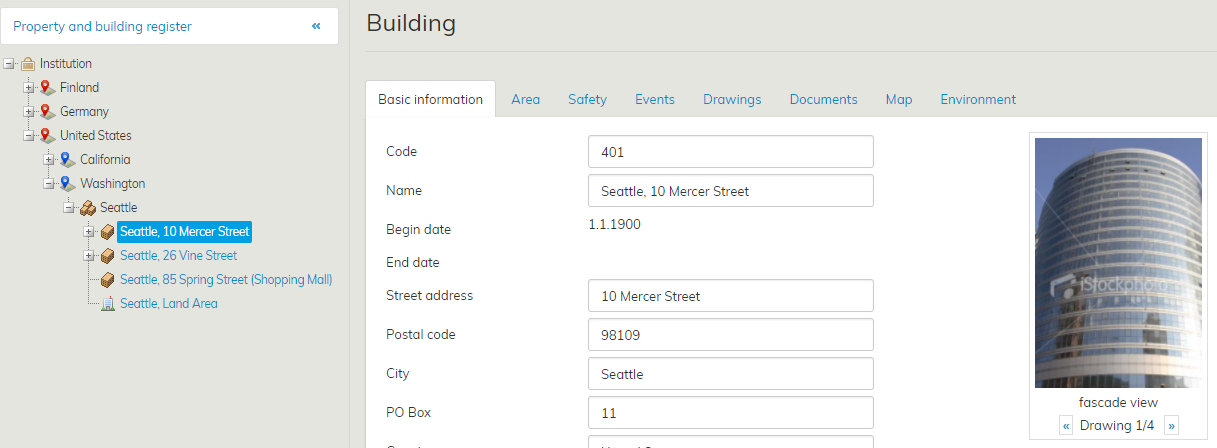Click the fascade view building thumbnail
This screenshot has width=1217, height=448.
coord(1118,262)
